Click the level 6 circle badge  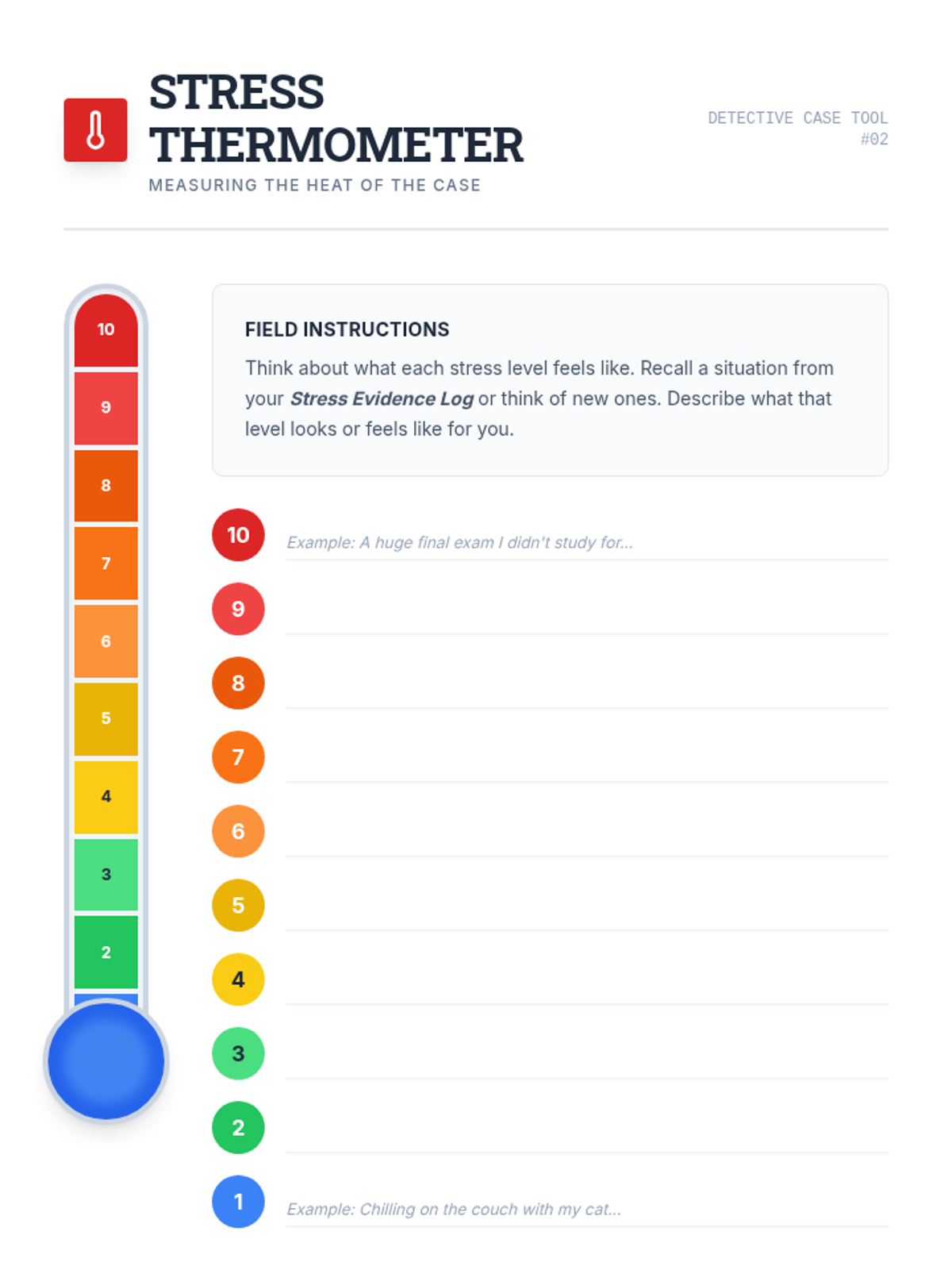[x=238, y=831]
